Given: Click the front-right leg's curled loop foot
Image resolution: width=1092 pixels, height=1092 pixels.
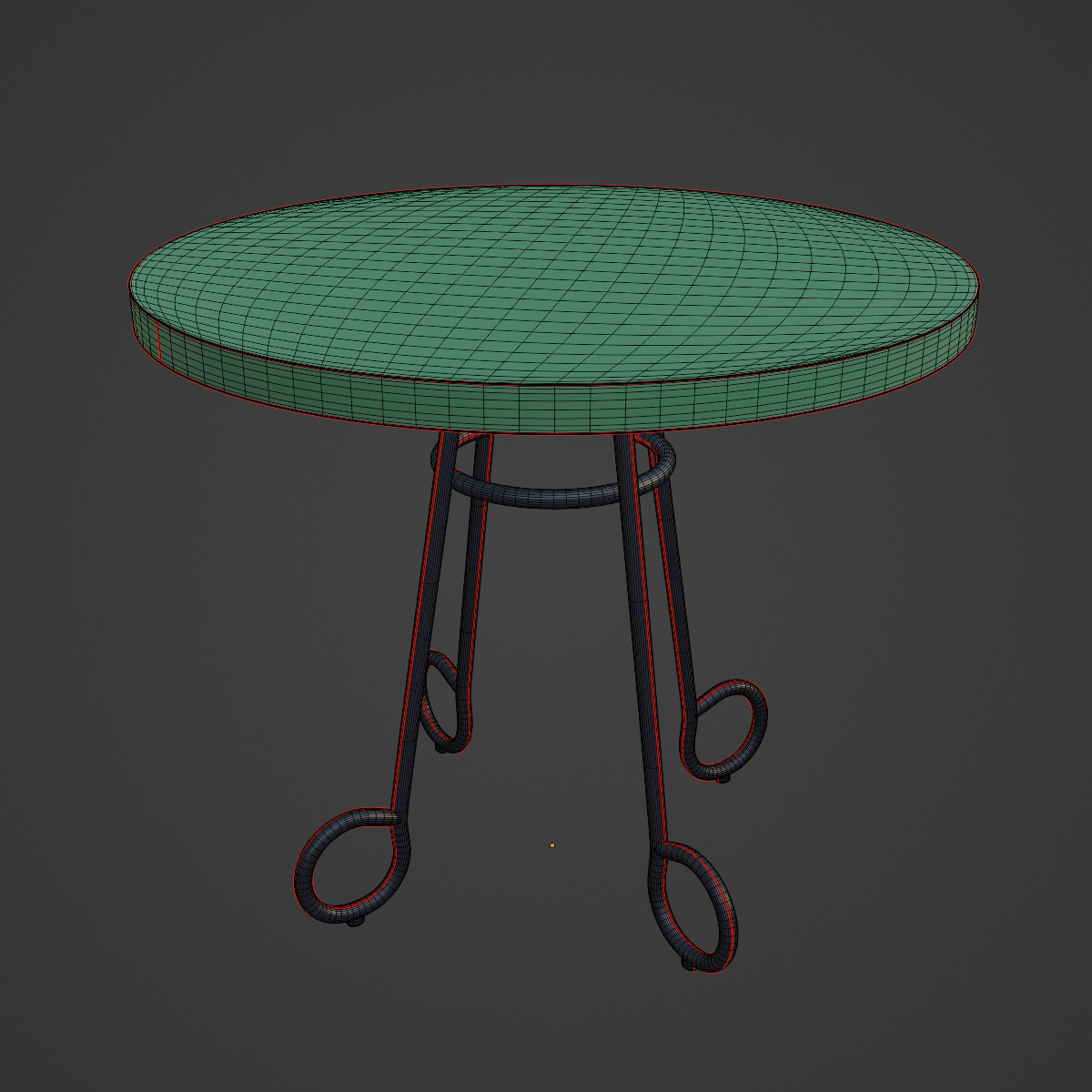Looking at the screenshot, I should (693, 905).
